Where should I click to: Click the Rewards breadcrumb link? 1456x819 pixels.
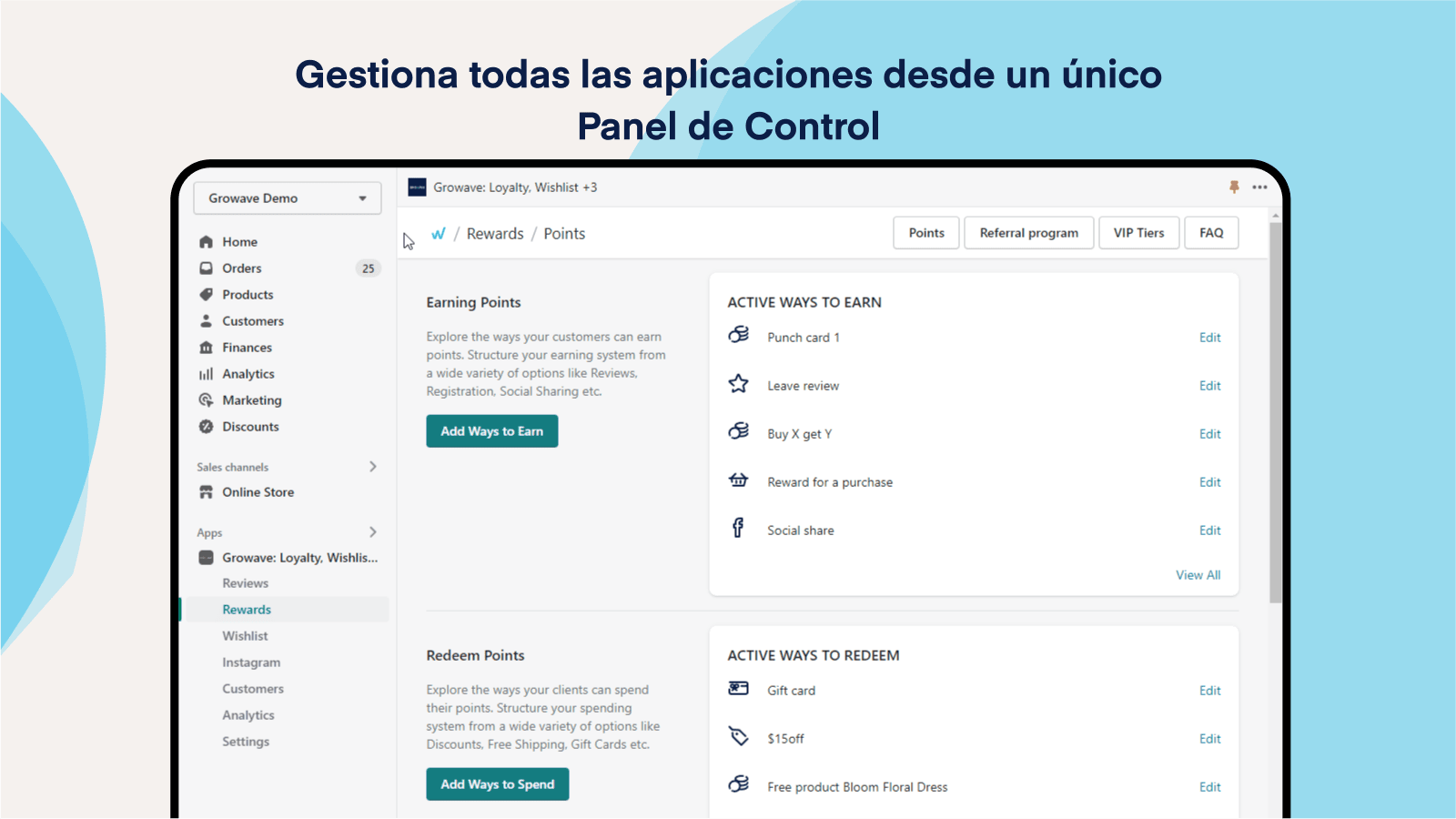pyautogui.click(x=495, y=234)
